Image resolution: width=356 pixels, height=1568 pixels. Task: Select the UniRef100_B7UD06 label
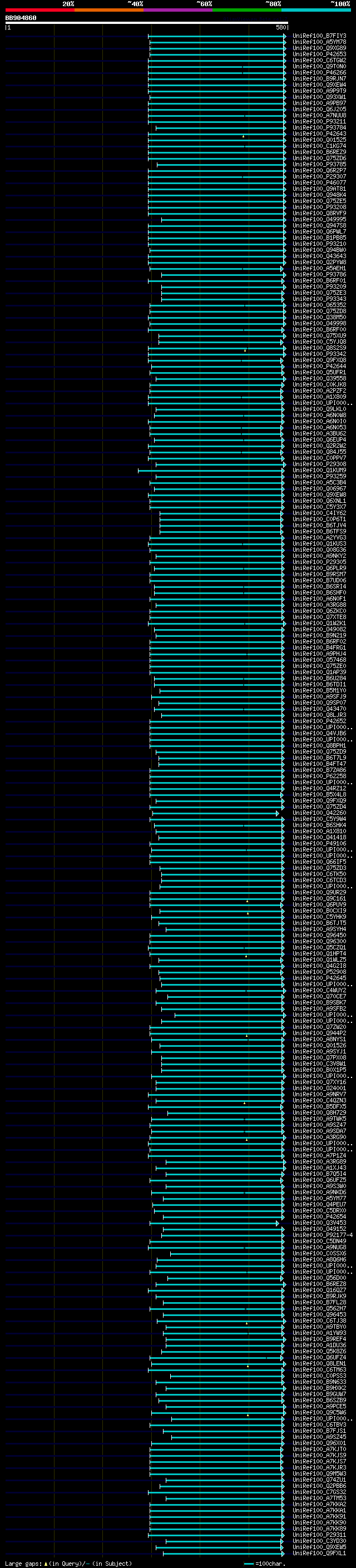coord(319,581)
